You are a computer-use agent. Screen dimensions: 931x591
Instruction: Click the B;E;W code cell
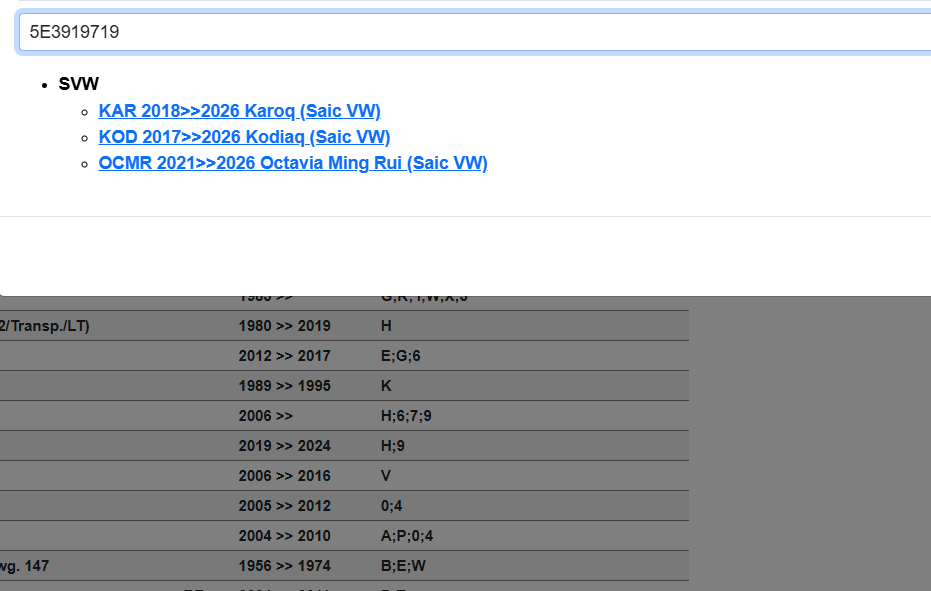click(x=403, y=566)
